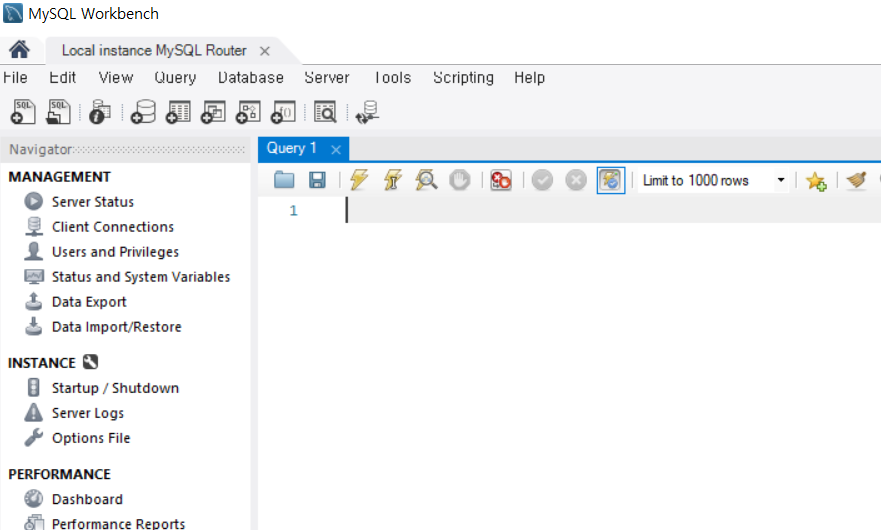Image resolution: width=881 pixels, height=530 pixels.
Task: Explain query plan magnifier icon
Action: click(x=426, y=180)
